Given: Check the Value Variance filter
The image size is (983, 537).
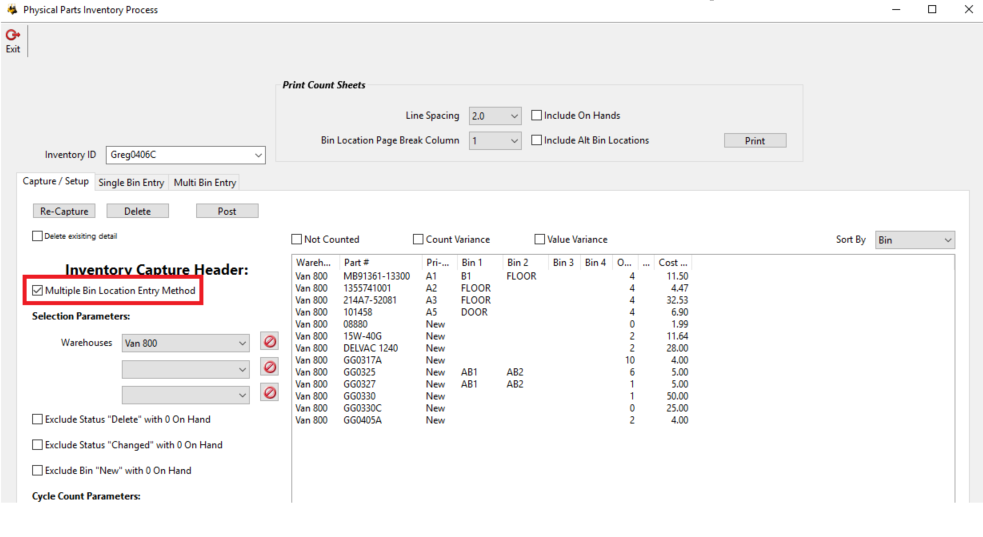Looking at the screenshot, I should pos(540,239).
